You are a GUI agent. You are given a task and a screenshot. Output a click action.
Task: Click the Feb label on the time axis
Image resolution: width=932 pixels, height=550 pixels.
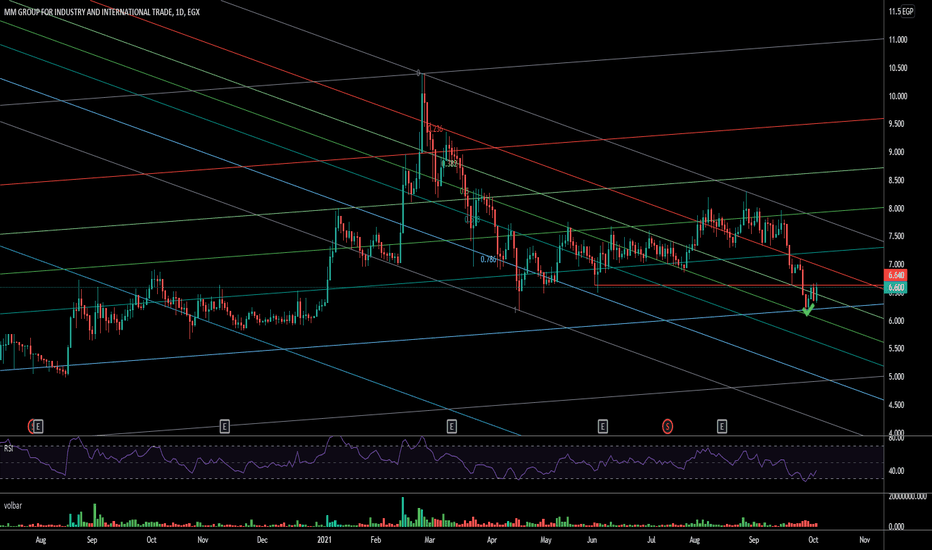pos(375,540)
